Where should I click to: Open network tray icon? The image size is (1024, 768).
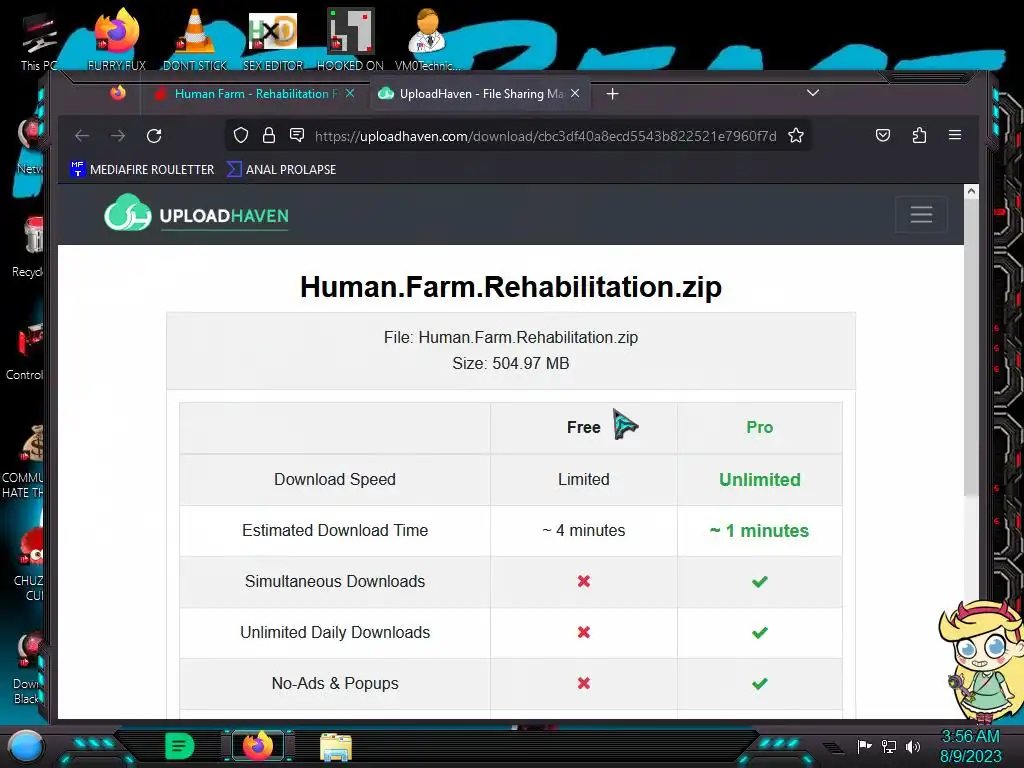tap(889, 746)
